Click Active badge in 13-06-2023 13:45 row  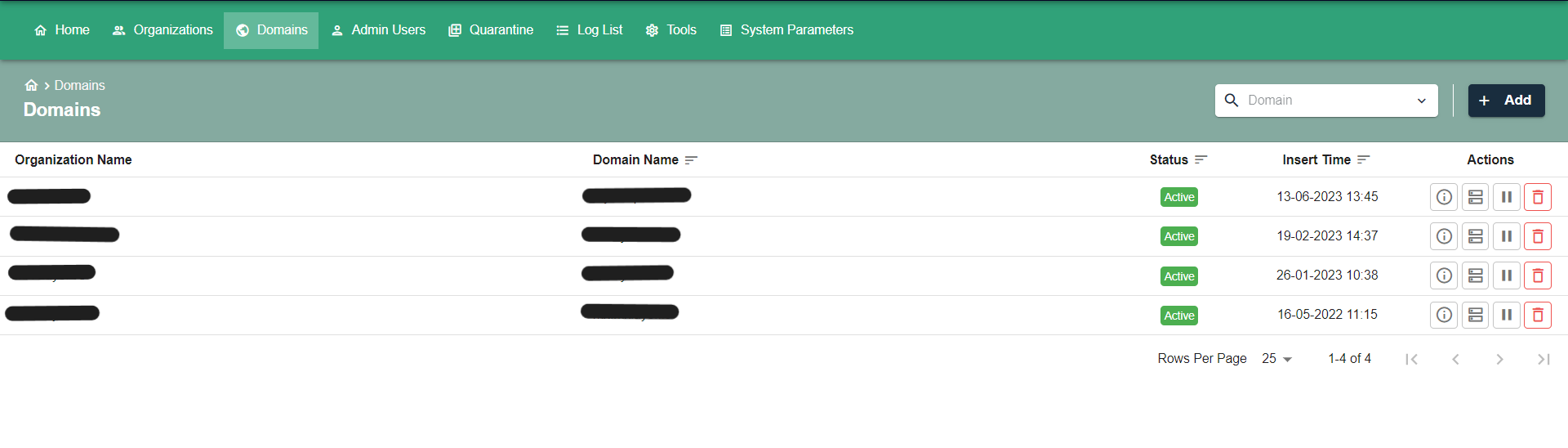1179,197
